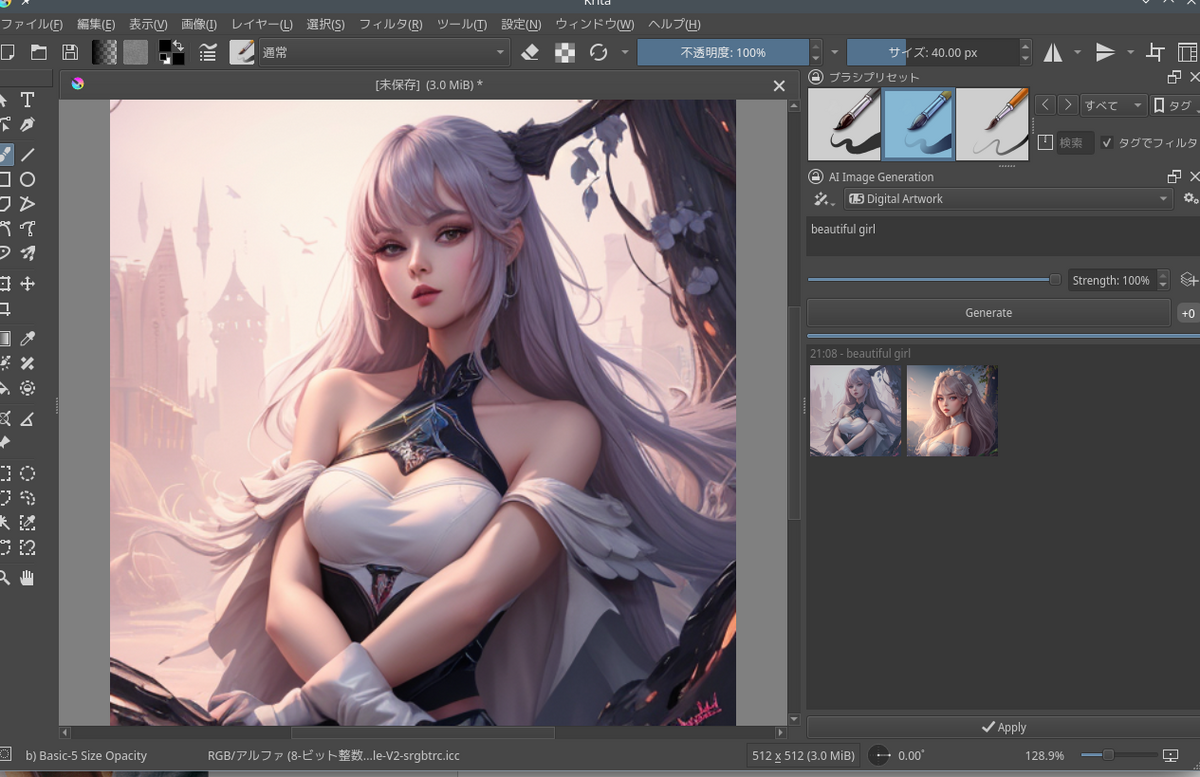Select the Elliptical Selection tool

(28, 474)
